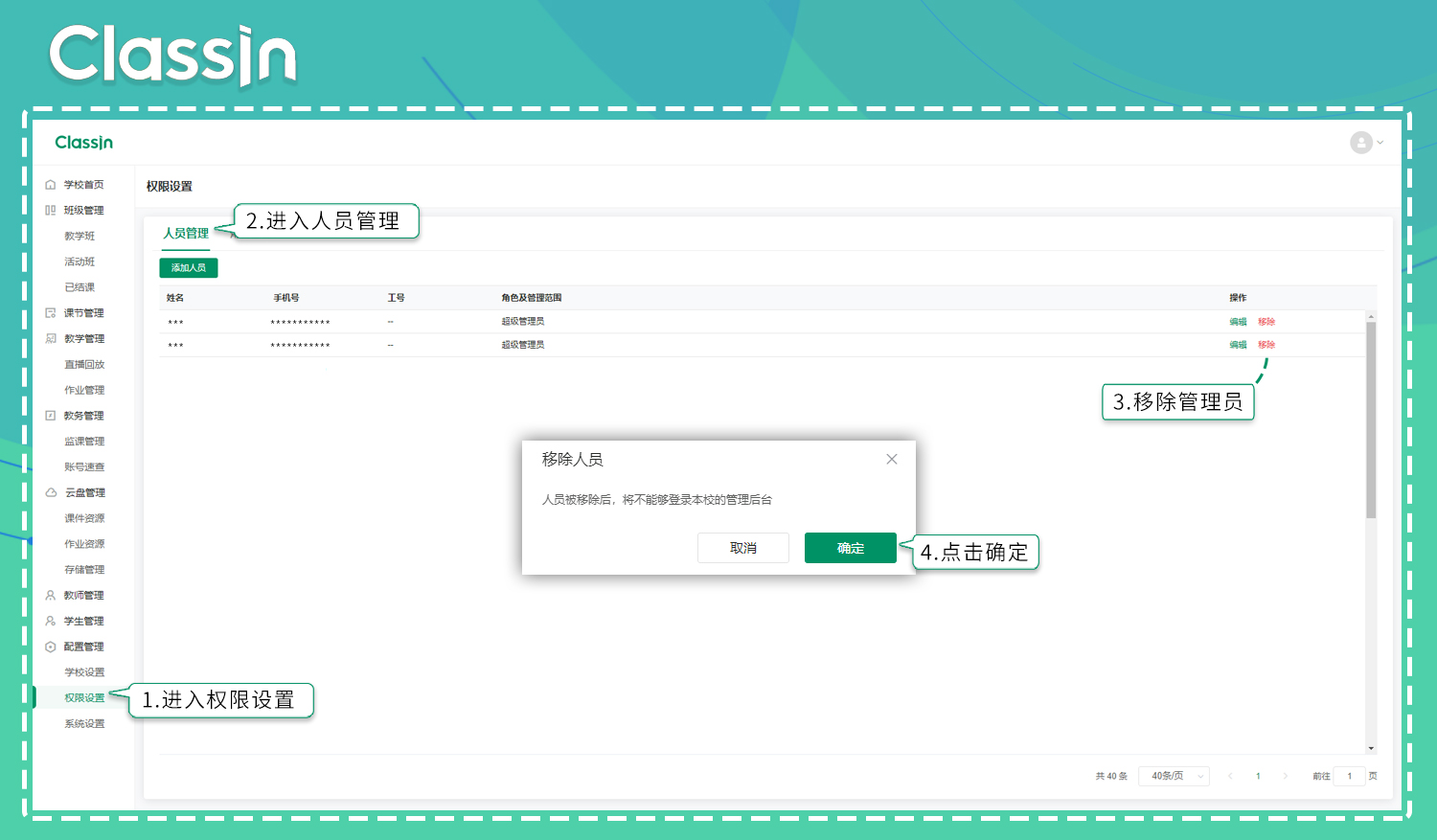
Task: Click 编辑 in the first staff row
Action: pyautogui.click(x=1238, y=322)
